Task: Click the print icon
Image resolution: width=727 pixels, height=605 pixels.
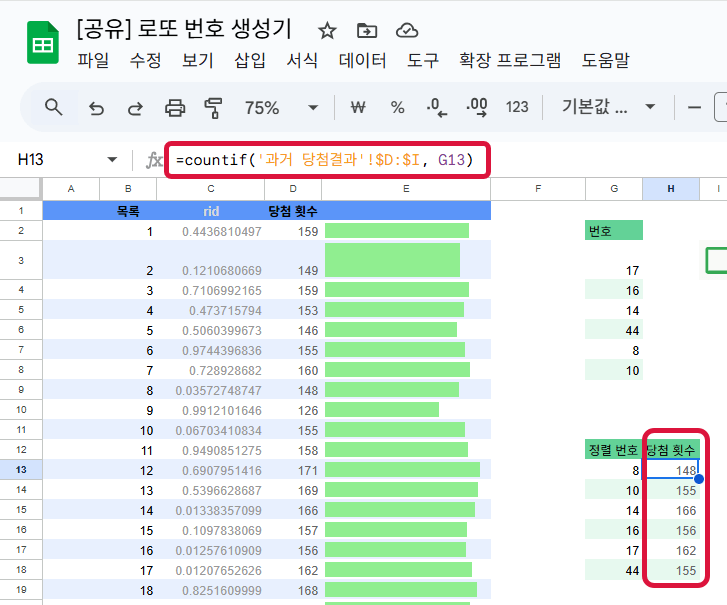Action: [x=175, y=107]
